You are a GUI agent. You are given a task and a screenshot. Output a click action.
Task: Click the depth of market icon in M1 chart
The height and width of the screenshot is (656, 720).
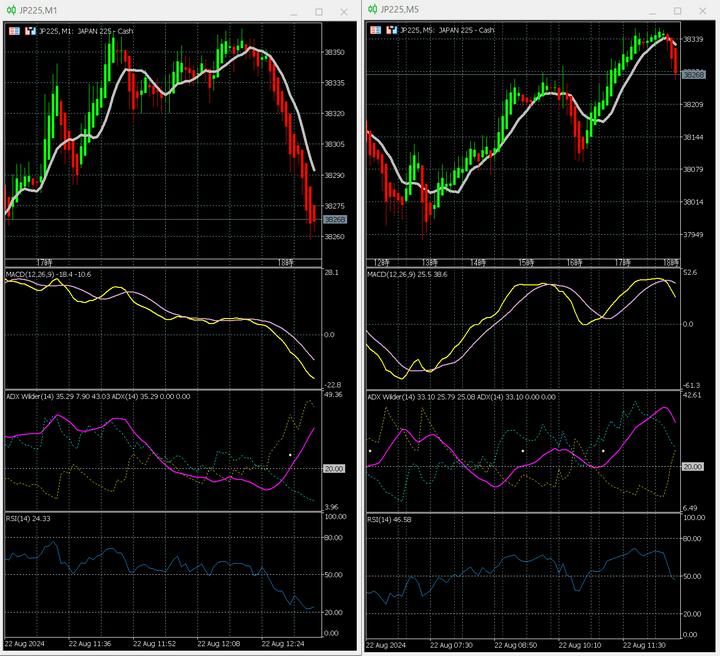click(30, 31)
